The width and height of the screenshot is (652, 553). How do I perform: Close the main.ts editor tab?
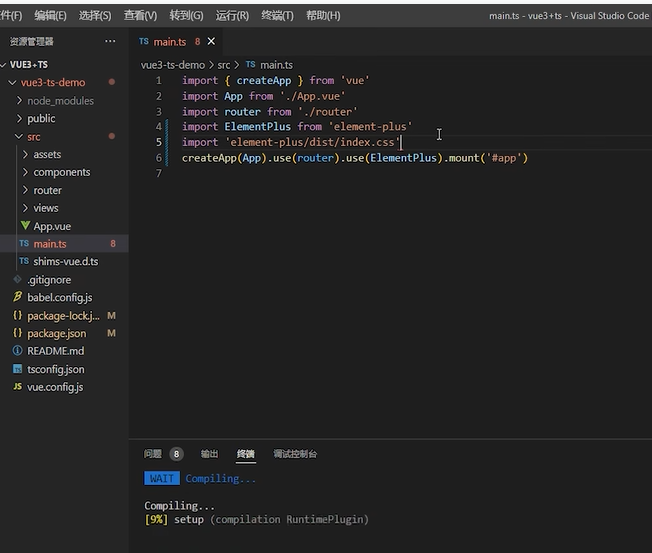tap(211, 41)
